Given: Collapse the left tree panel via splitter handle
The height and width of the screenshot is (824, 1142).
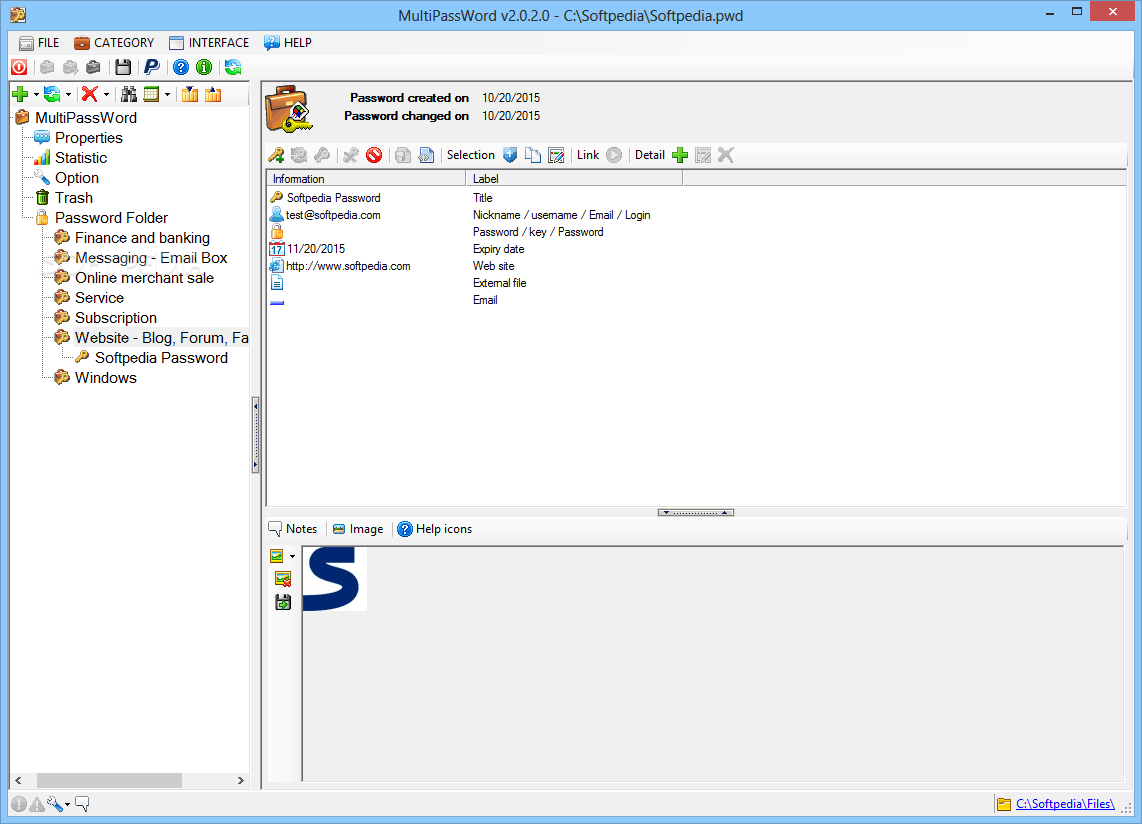Looking at the screenshot, I should tap(256, 436).
